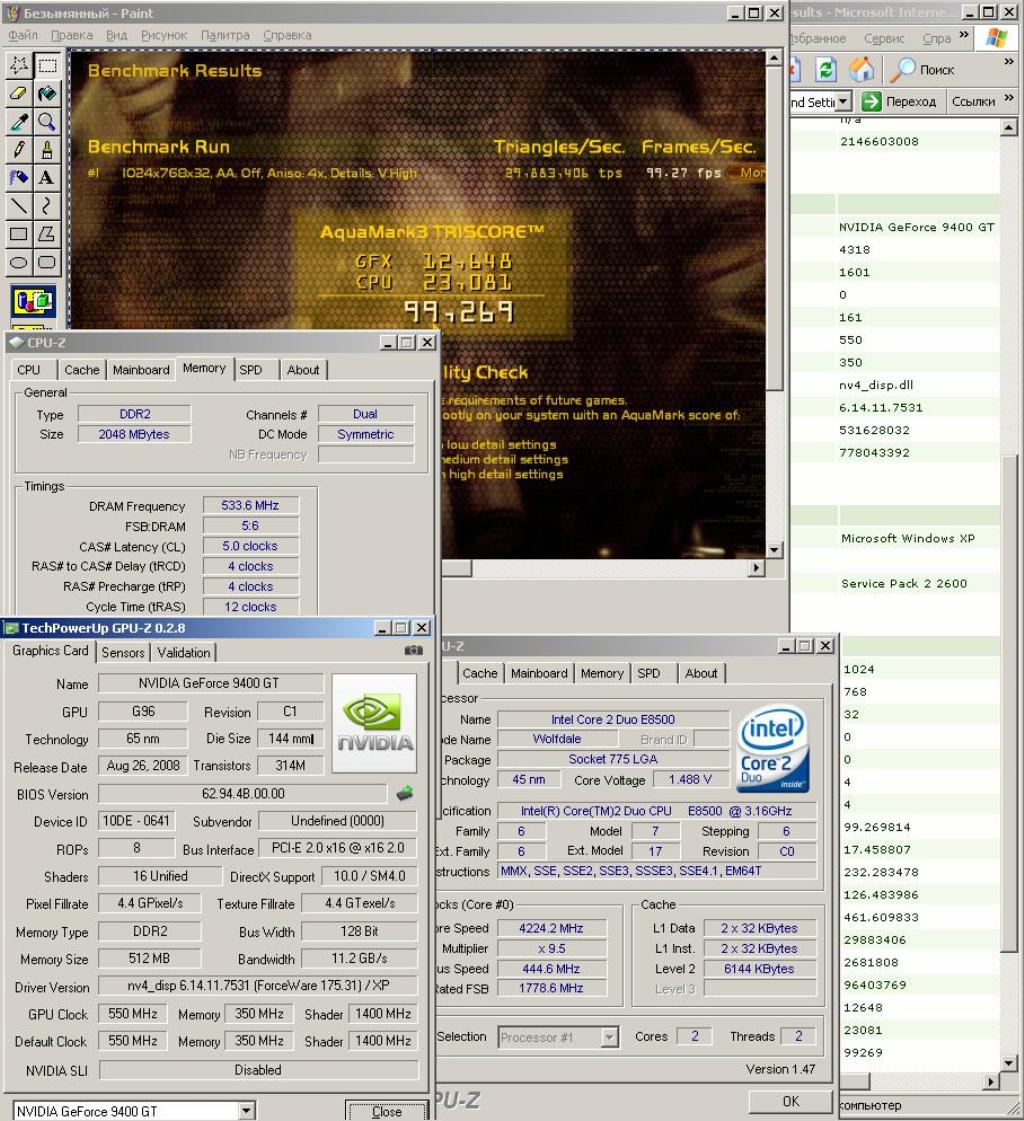
Task: Open the Вид menu in Paint
Action: point(117,35)
